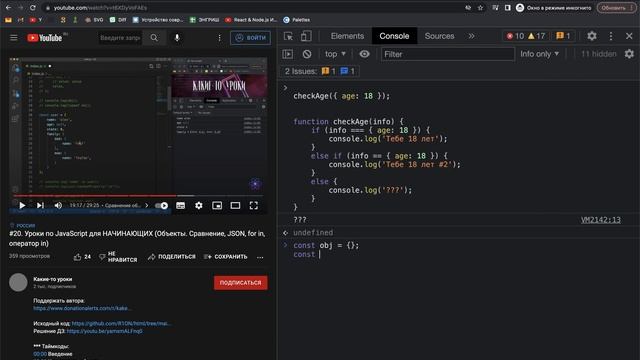Viewport: 640px width, 360px height.
Task: Switch to the Elements tab
Action: [x=347, y=36]
